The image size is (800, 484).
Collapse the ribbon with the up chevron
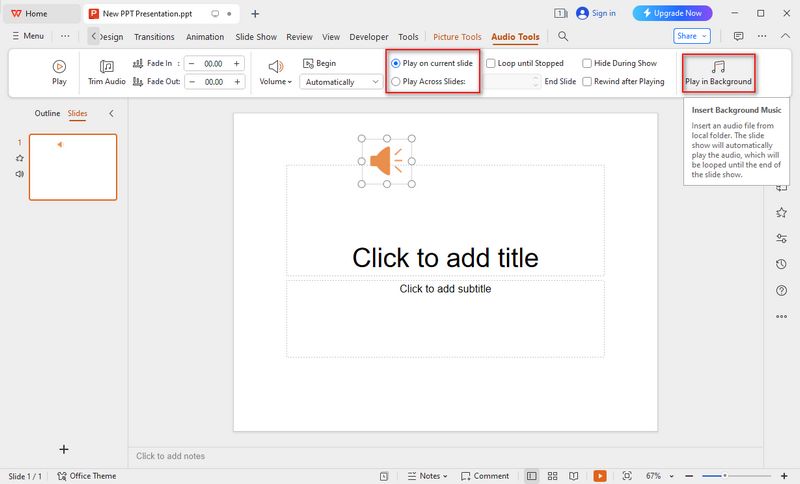point(785,36)
